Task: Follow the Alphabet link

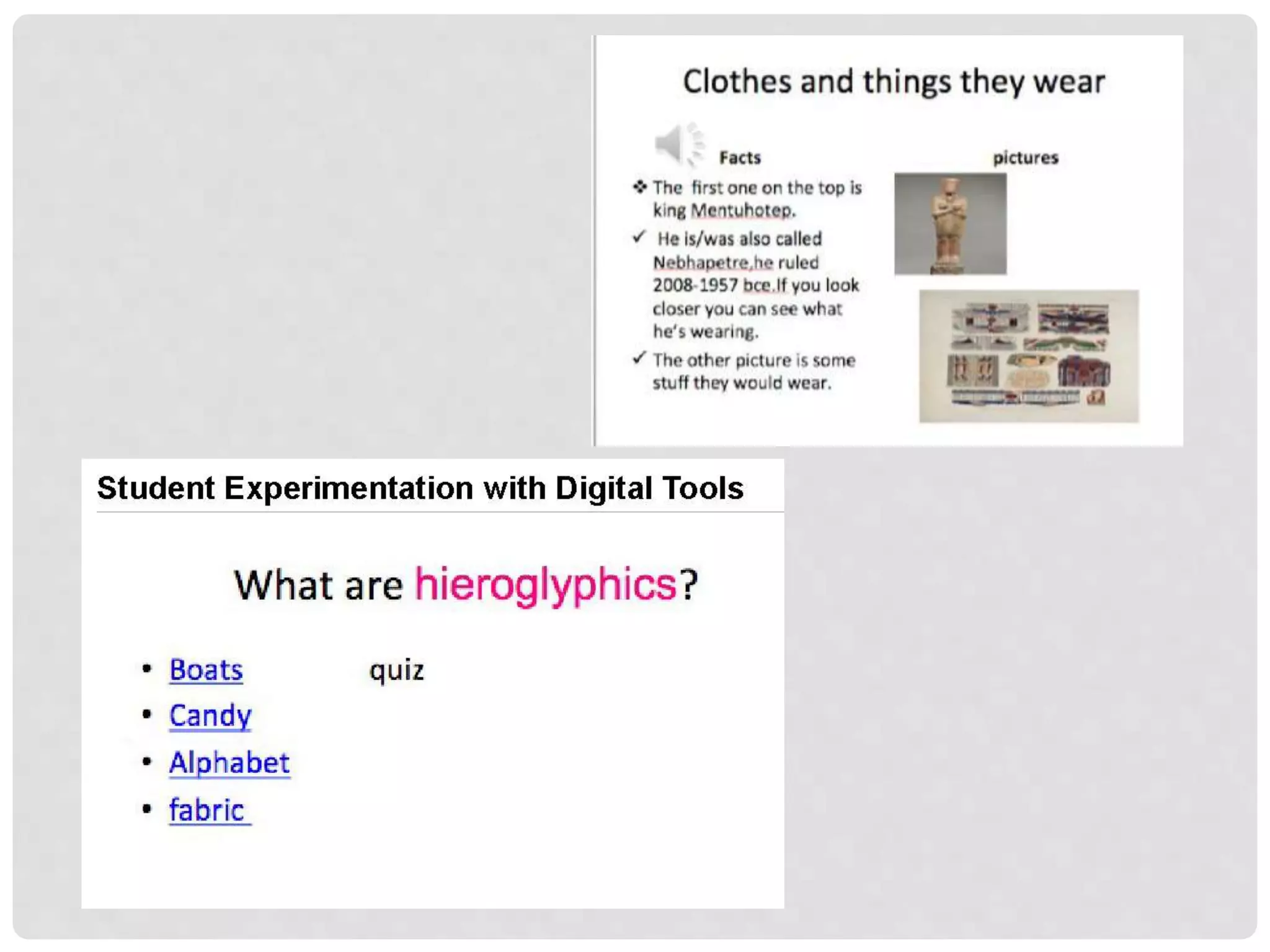Action: tap(229, 762)
